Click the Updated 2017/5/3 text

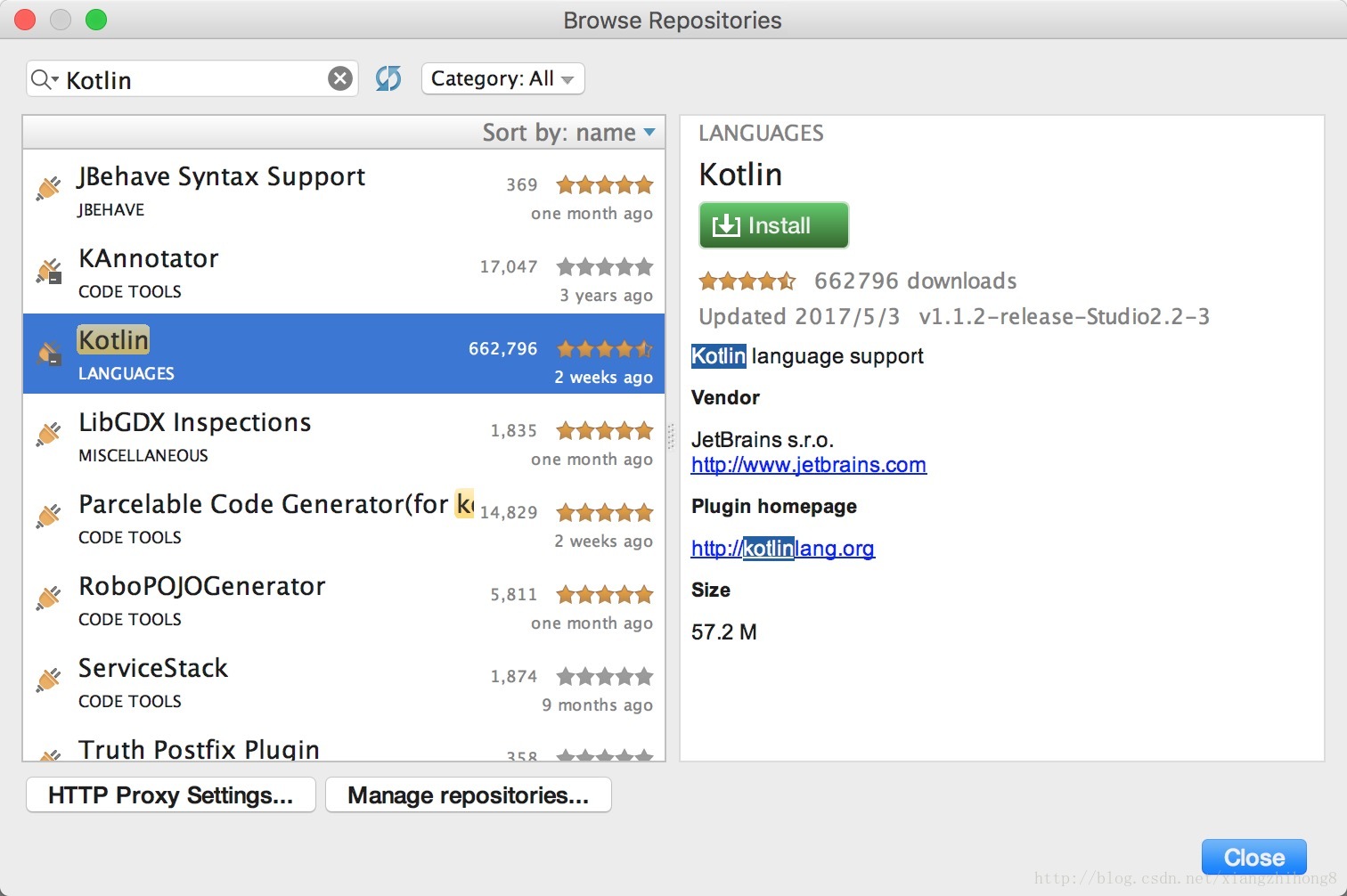799,317
